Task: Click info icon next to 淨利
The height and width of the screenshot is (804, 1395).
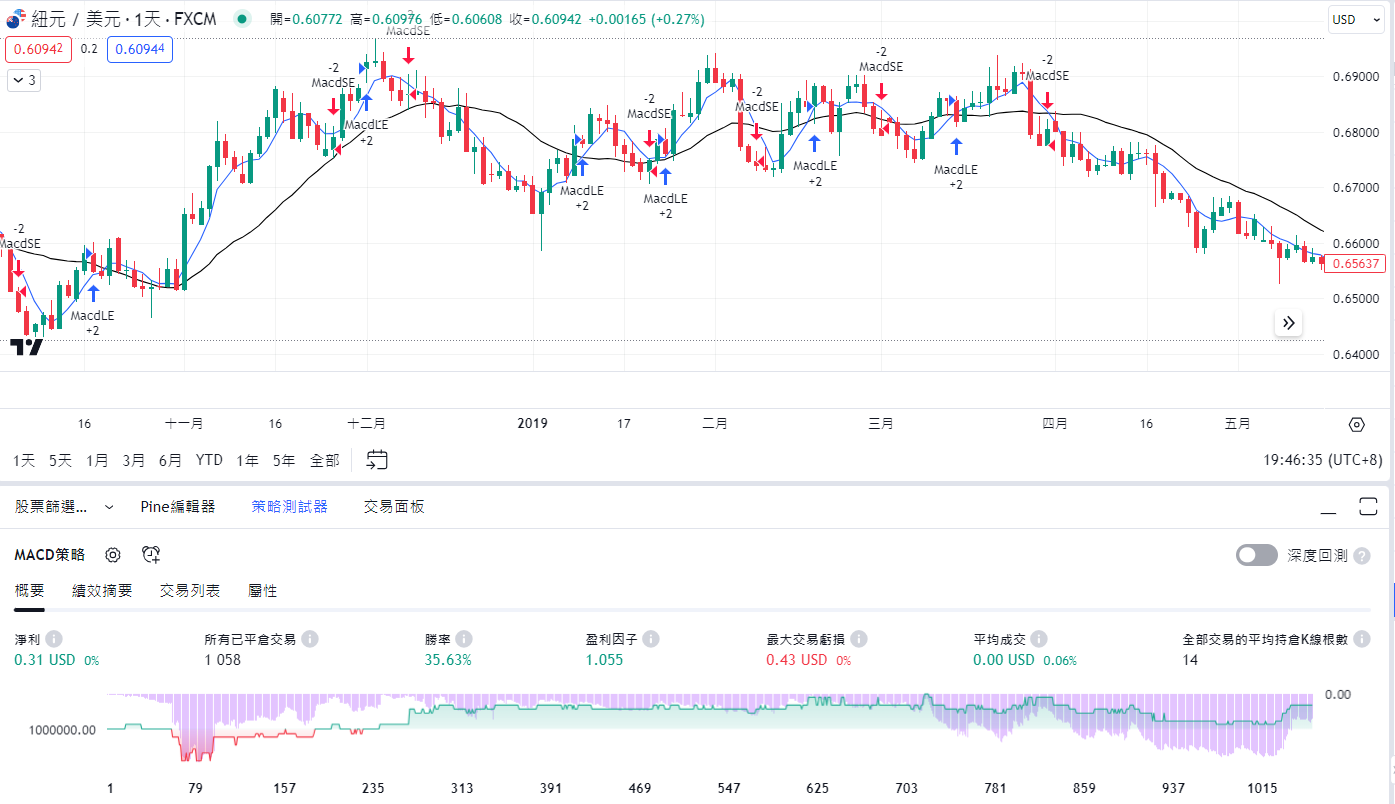Action: tap(54, 639)
